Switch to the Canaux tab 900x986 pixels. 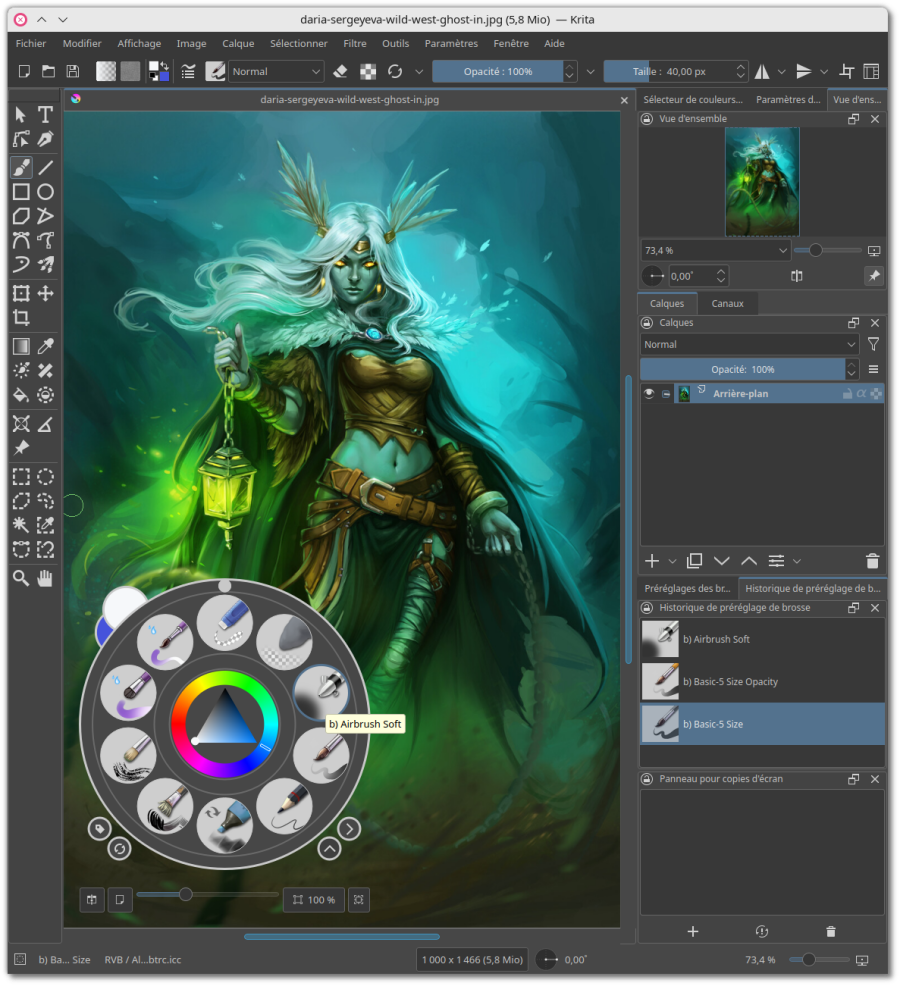(x=727, y=304)
